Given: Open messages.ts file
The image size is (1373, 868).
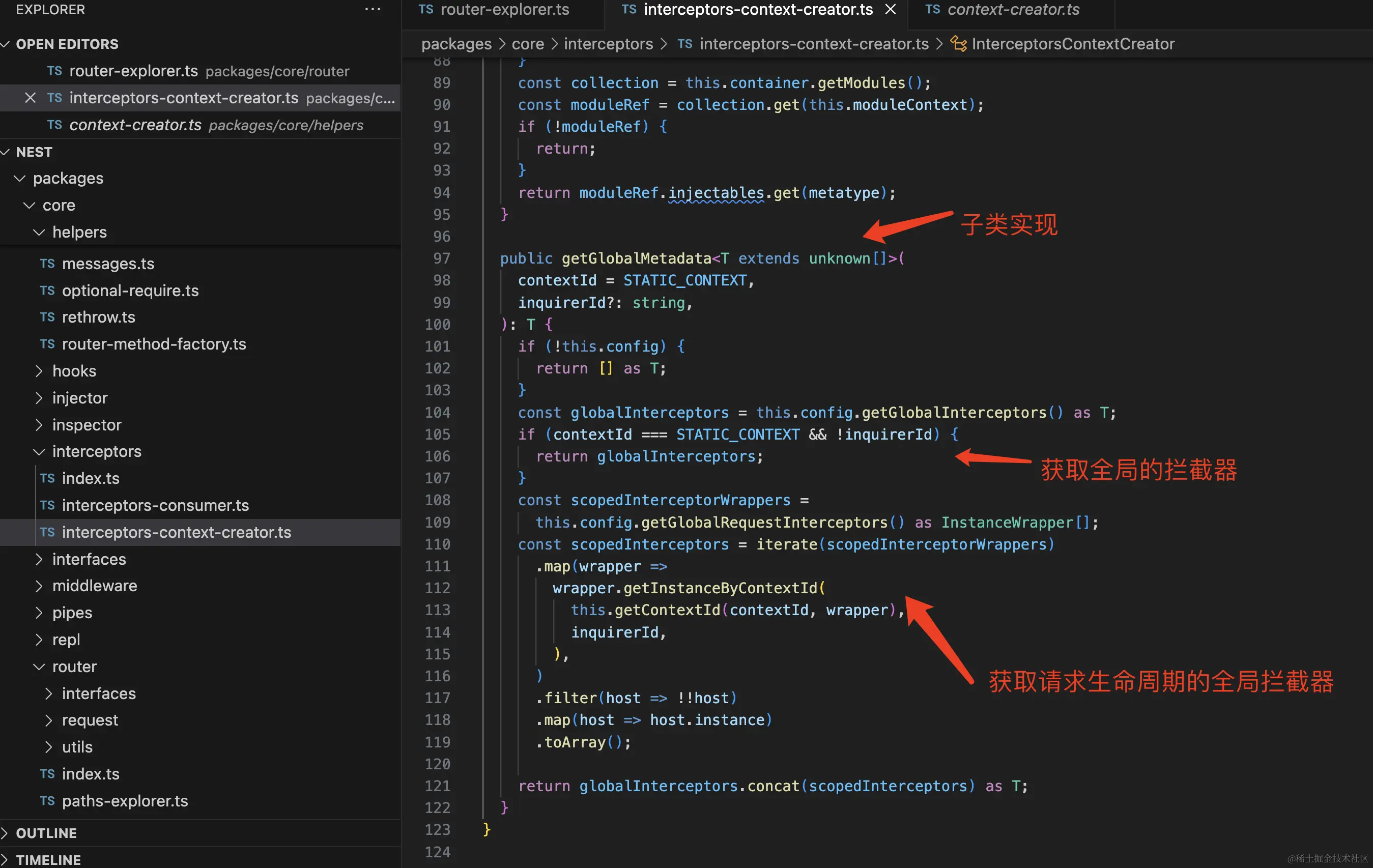Looking at the screenshot, I should pos(200,264).
